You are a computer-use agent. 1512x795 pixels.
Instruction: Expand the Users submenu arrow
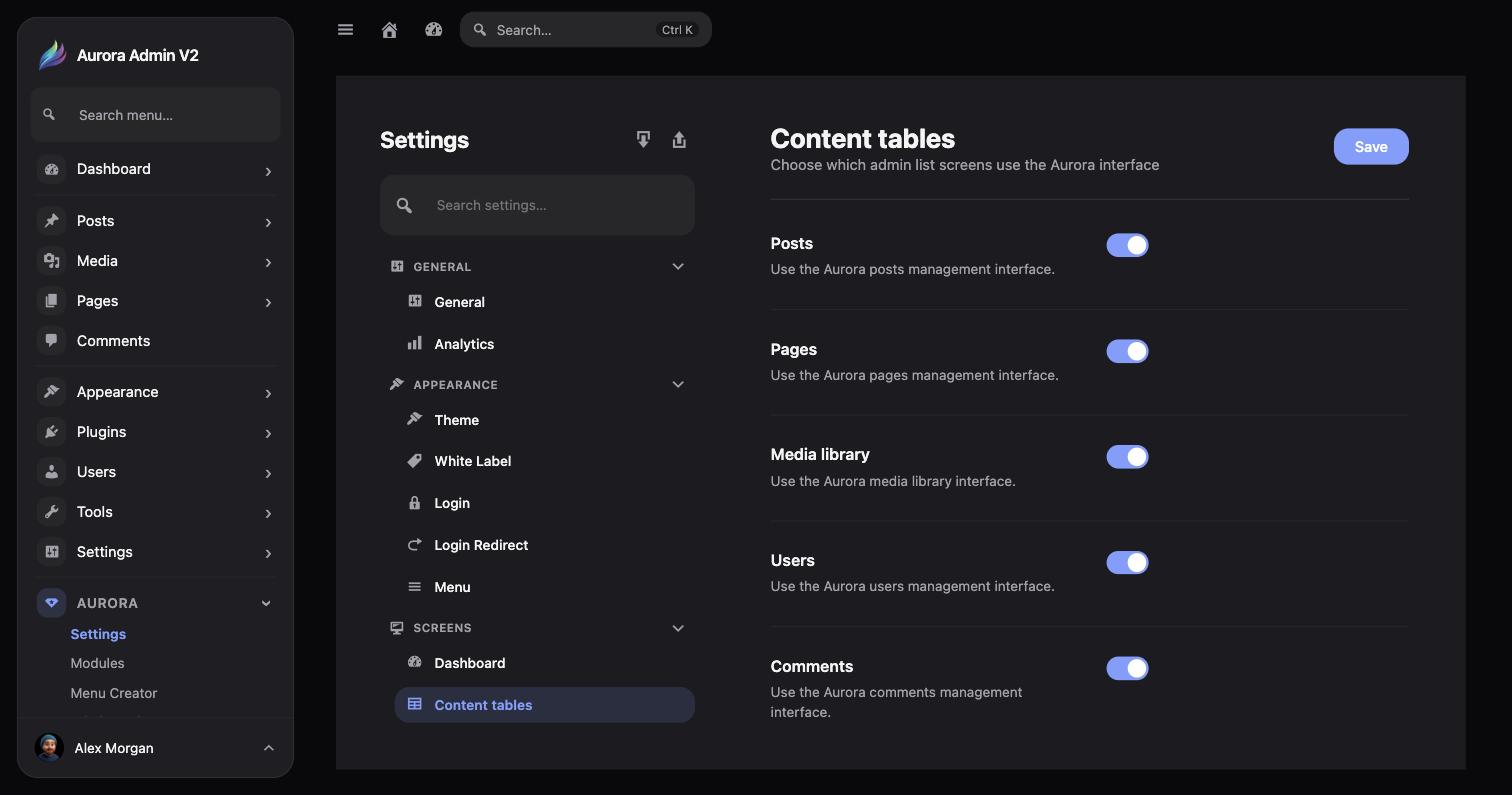pyautogui.click(x=268, y=473)
